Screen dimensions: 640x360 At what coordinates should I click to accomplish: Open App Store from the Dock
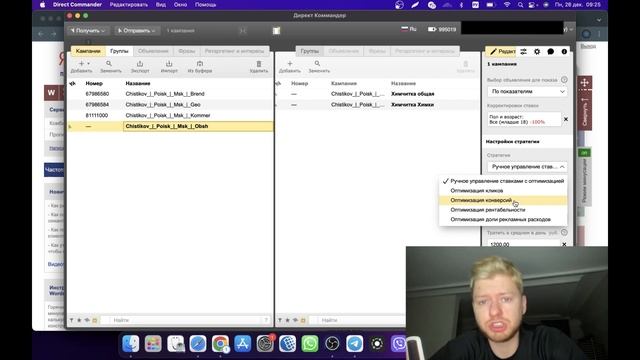tap(242, 344)
